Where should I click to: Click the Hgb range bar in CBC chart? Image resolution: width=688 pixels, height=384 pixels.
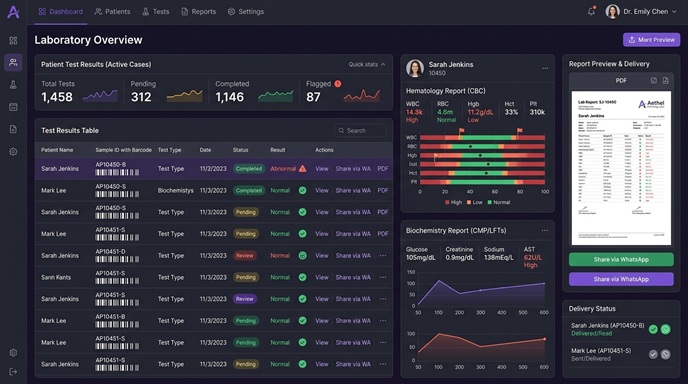coord(482,155)
